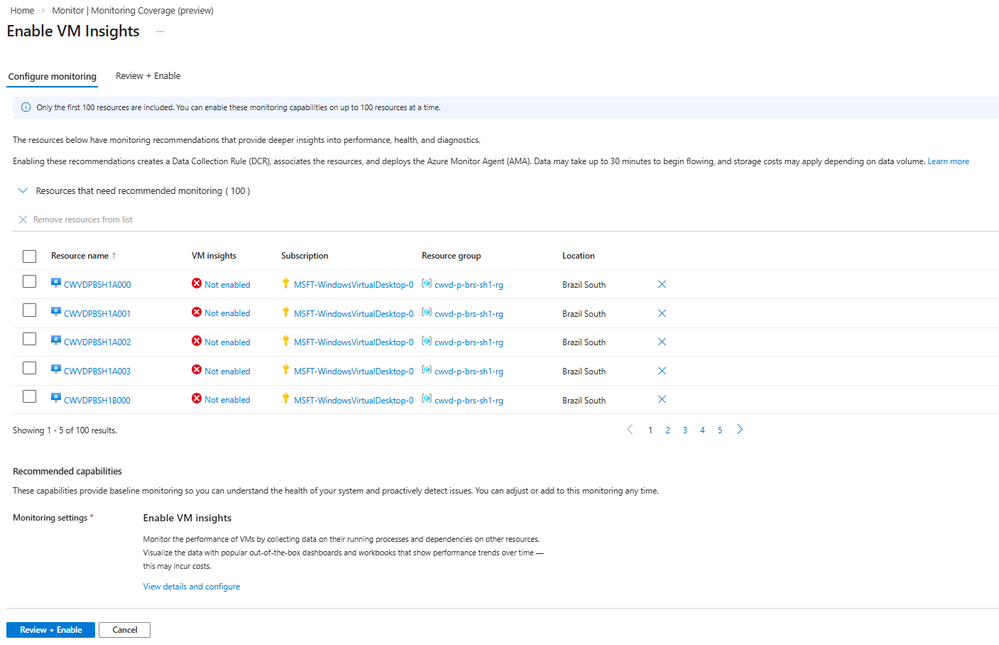The width and height of the screenshot is (999, 645).
Task: Click resource group icon in CWVDPBSH1B000 row
Action: point(427,399)
